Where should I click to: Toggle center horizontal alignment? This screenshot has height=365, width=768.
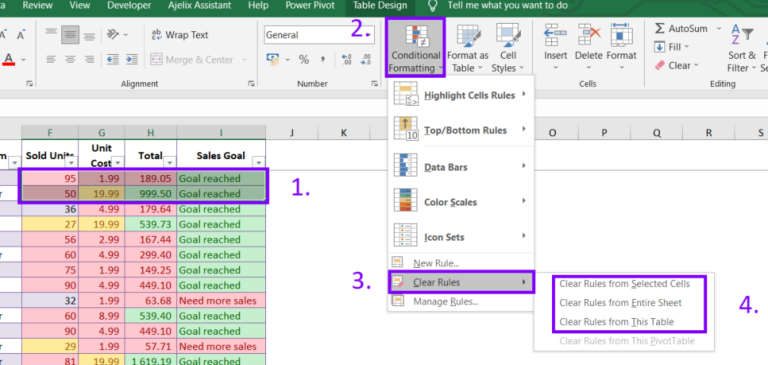point(70,60)
